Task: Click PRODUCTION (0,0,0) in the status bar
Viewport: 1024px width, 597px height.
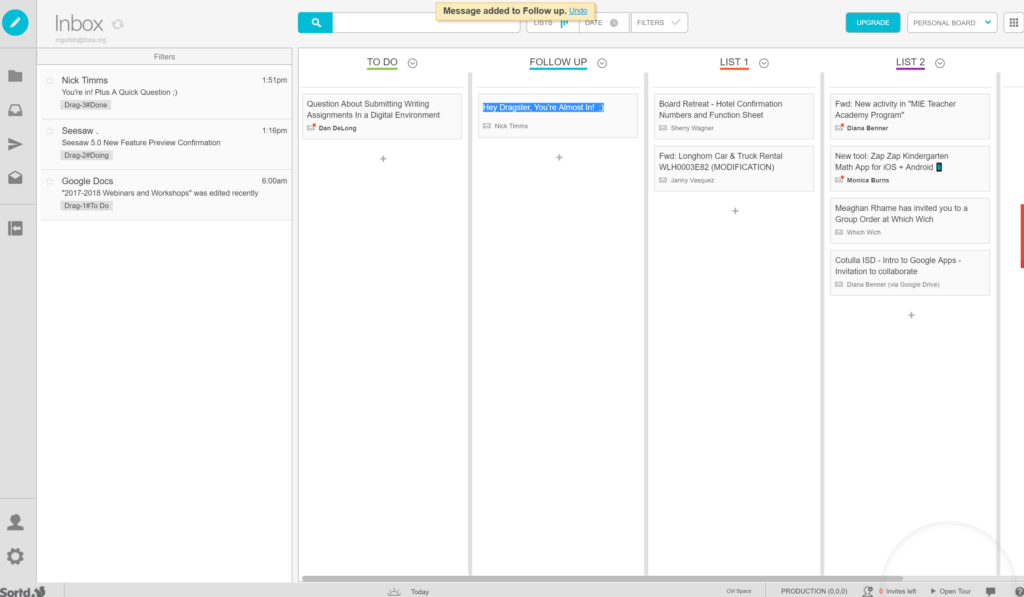Action: point(814,591)
